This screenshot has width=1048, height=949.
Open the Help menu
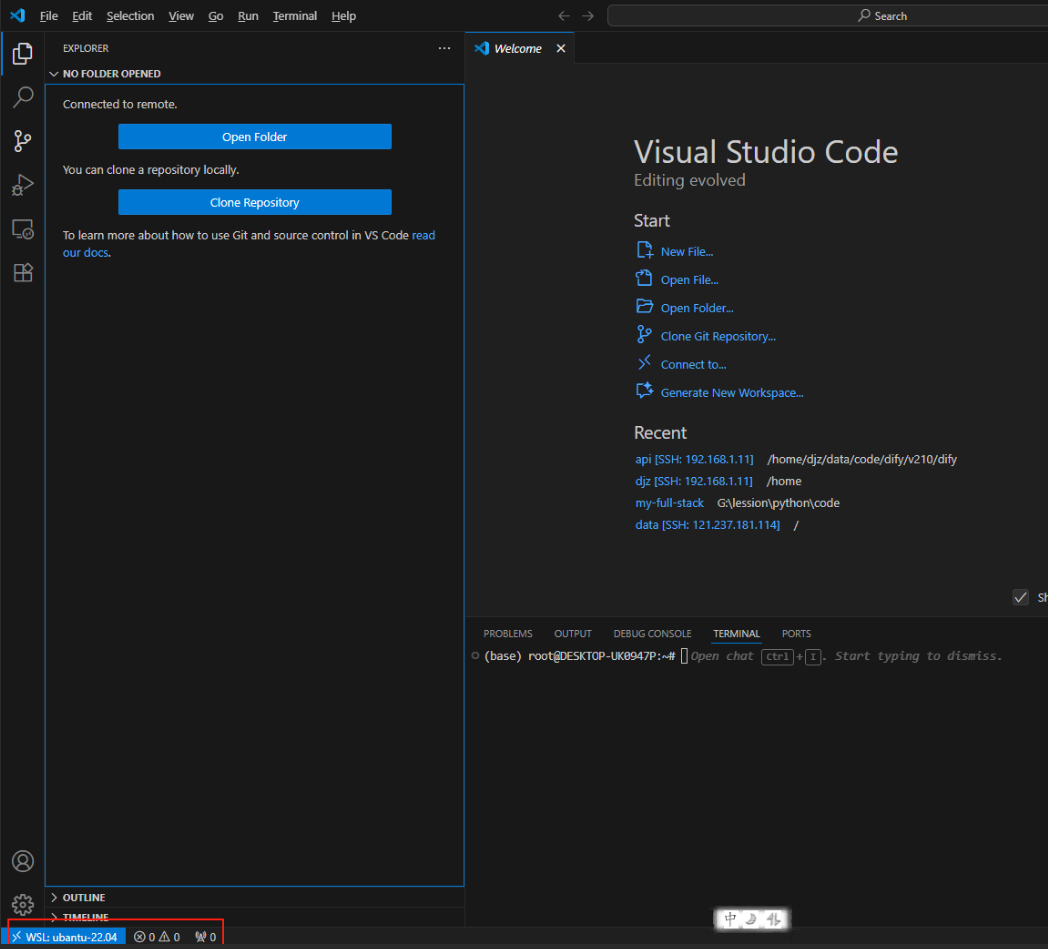pyautogui.click(x=344, y=15)
